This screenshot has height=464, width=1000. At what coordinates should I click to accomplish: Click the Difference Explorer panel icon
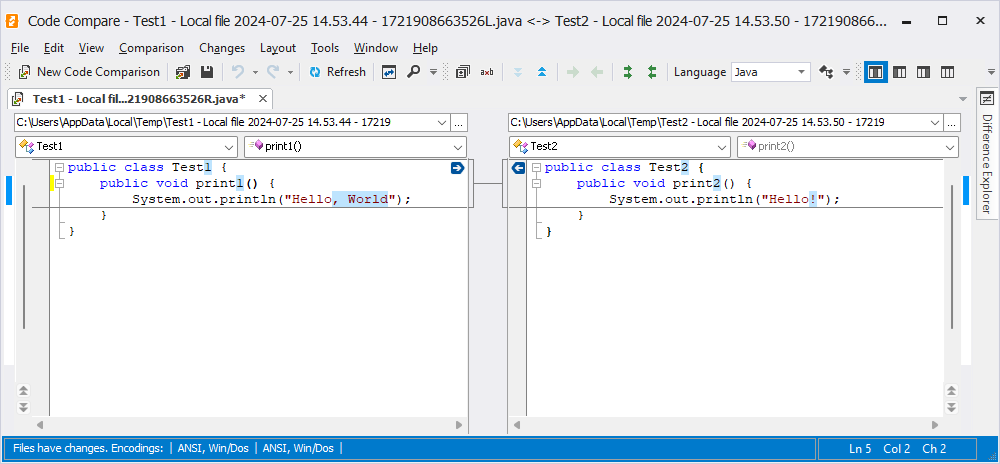[987, 99]
